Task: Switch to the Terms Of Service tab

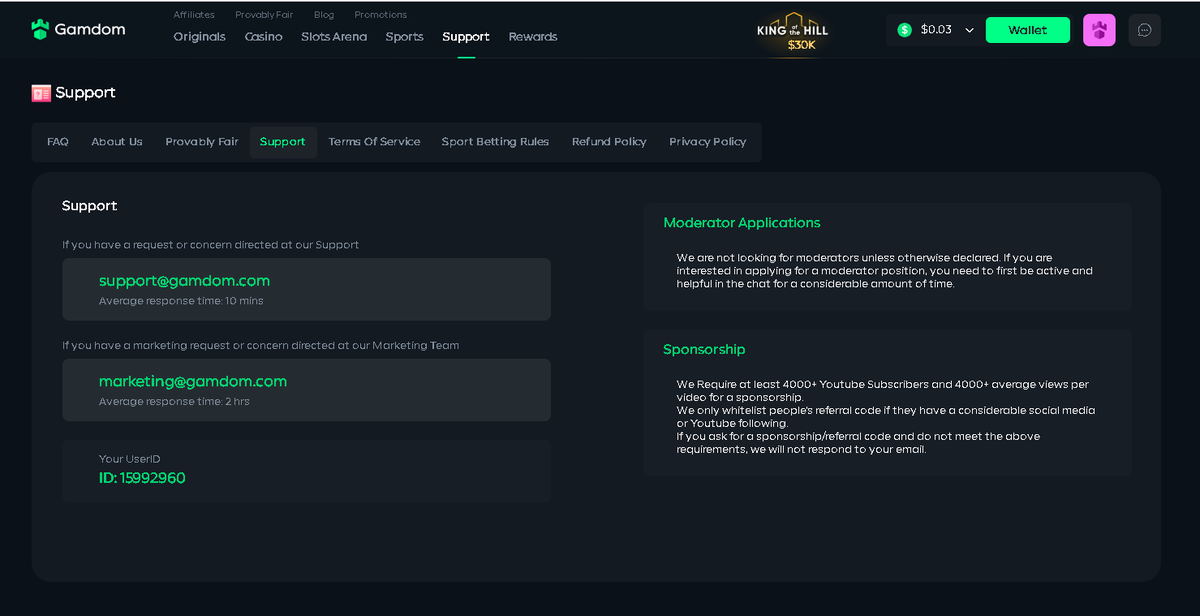Action: pos(374,142)
